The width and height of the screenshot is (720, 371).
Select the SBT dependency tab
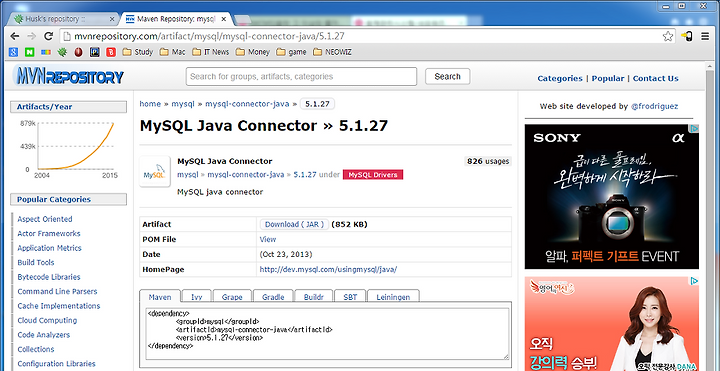(350, 297)
